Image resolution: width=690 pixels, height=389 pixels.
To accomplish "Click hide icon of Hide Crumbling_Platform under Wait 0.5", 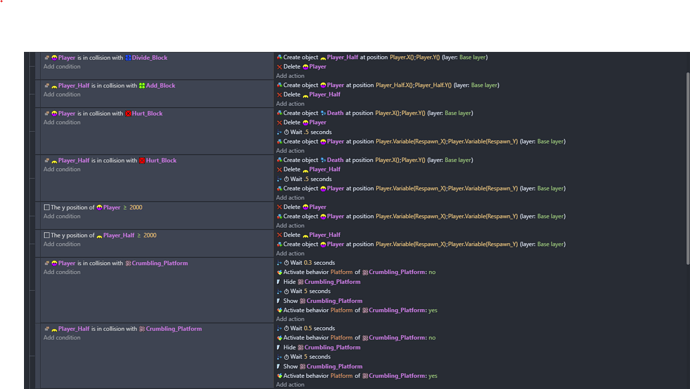I will click(x=279, y=348).
